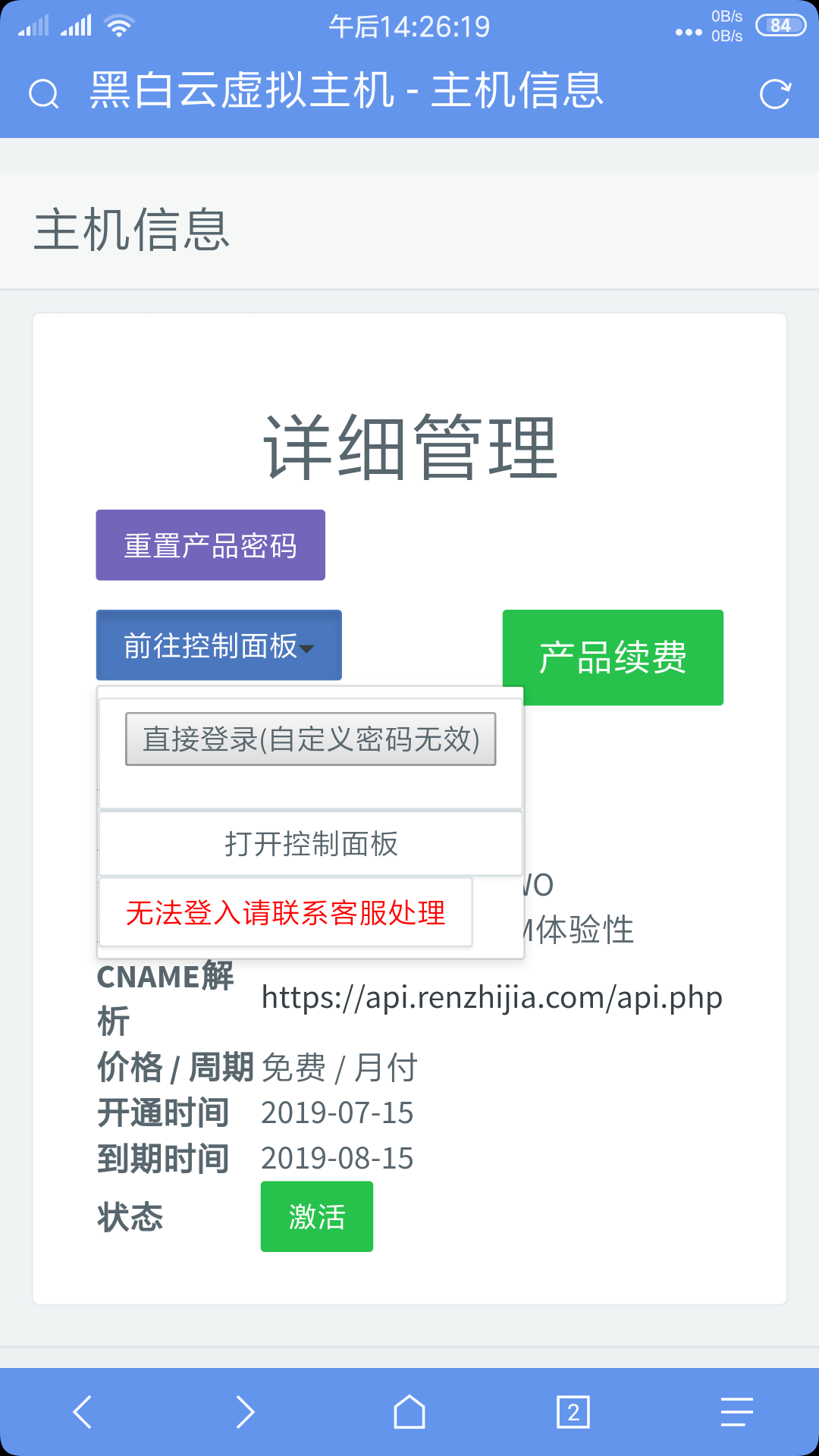Tap the page title 黑白云虚拟主机 - 主机信息
The image size is (819, 1456).
tap(347, 90)
